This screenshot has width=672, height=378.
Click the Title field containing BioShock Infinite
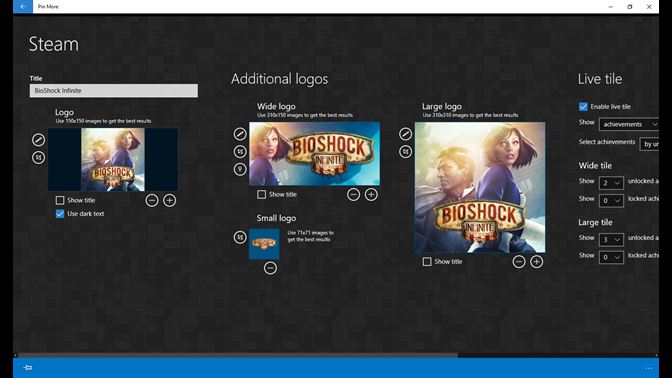pyautogui.click(x=114, y=90)
